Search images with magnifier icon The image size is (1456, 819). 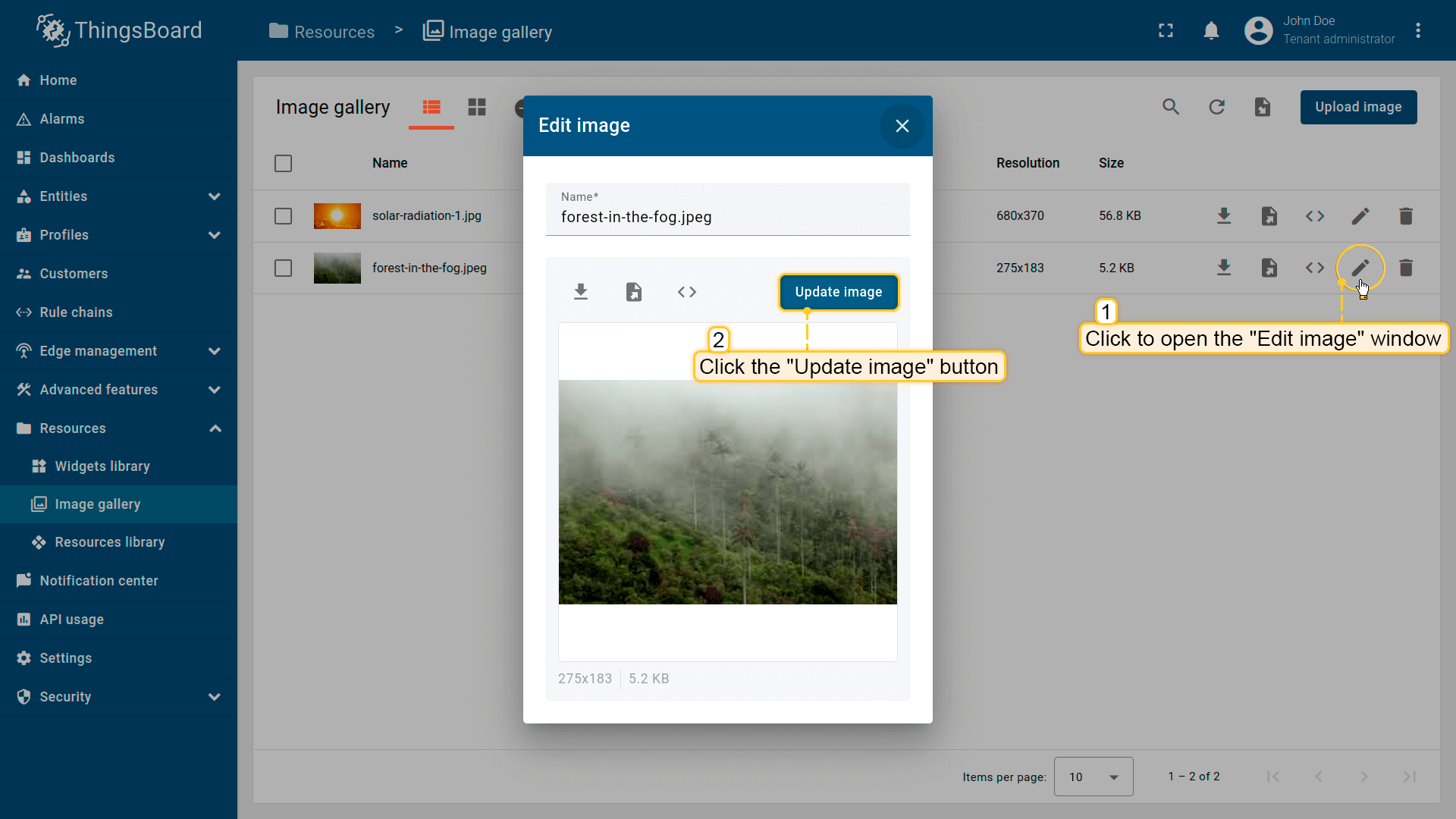(x=1171, y=107)
